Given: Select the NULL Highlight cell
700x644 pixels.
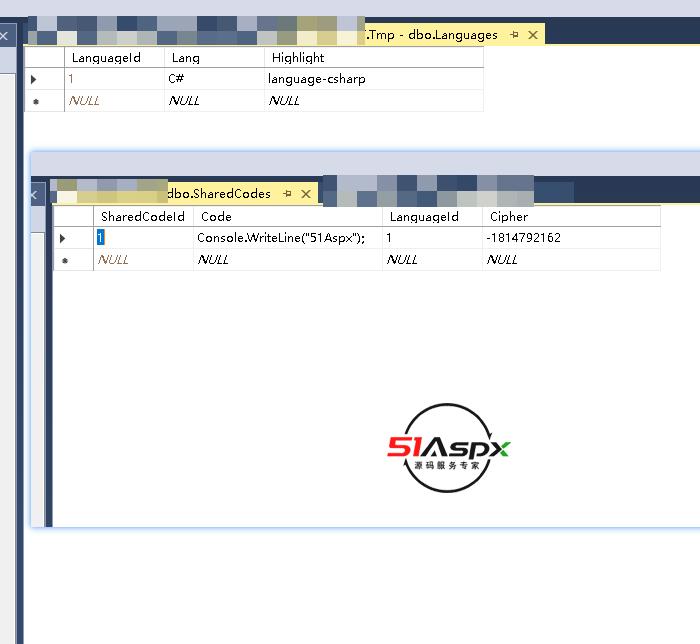Looking at the screenshot, I should tap(374, 101).
